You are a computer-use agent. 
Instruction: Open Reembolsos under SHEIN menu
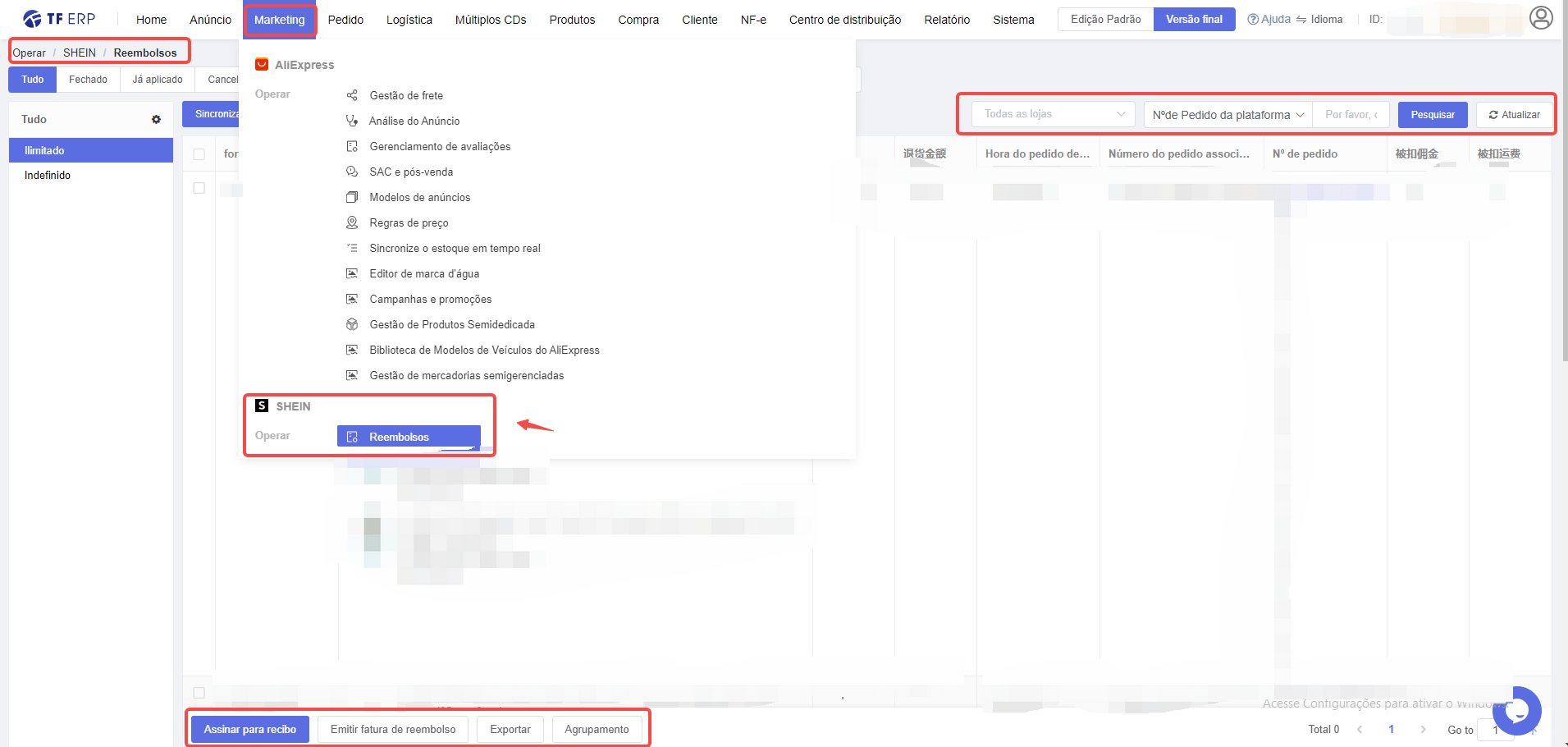tap(409, 437)
